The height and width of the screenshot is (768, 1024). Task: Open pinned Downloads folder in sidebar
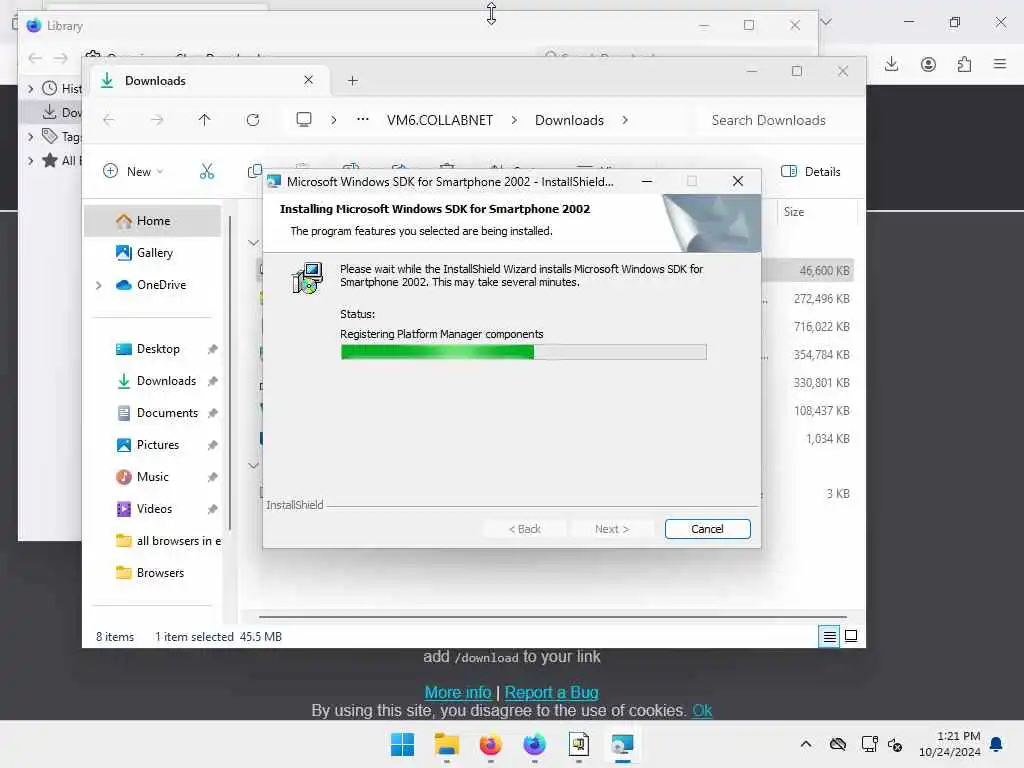[x=166, y=381]
